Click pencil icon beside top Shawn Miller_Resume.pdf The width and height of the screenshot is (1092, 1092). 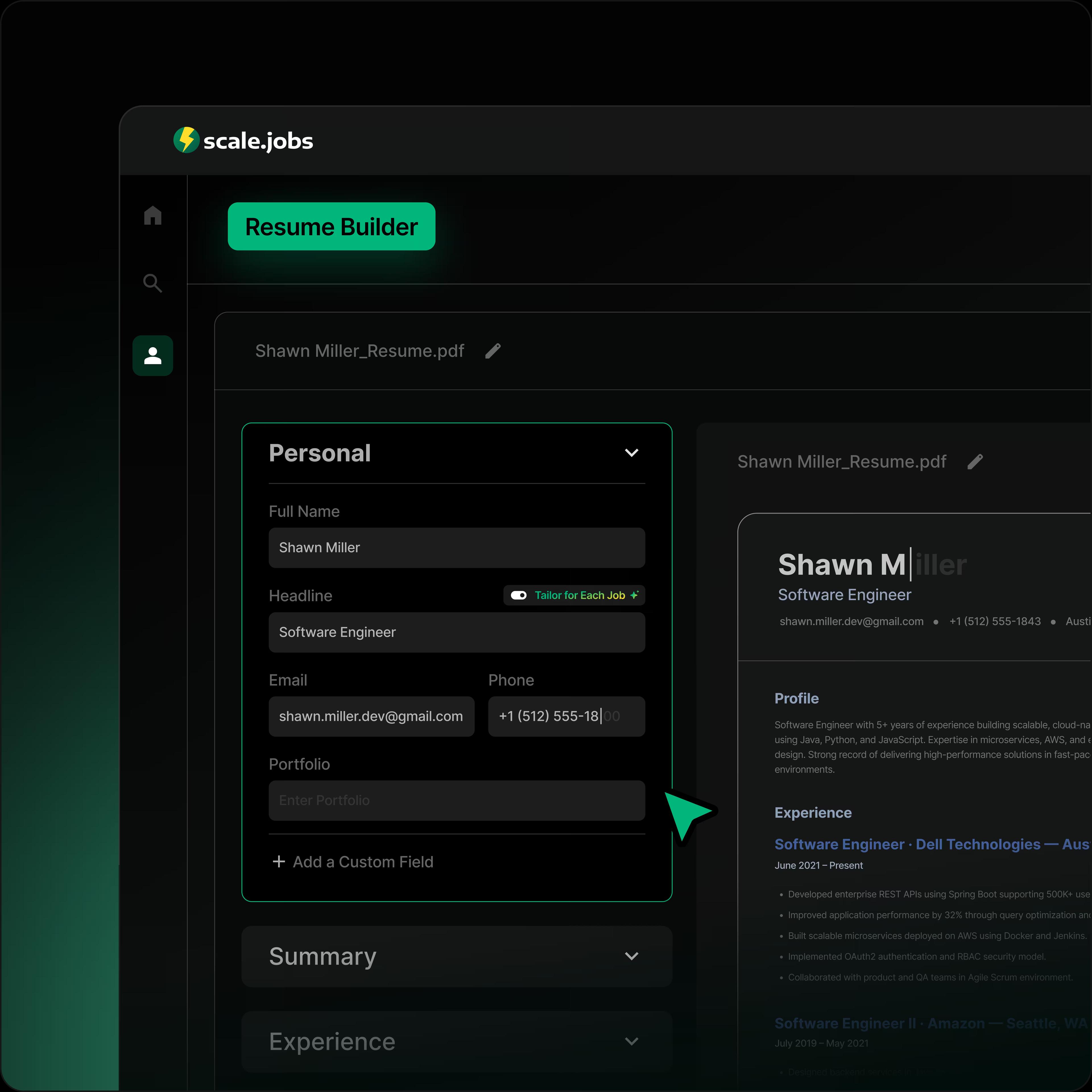pos(493,351)
